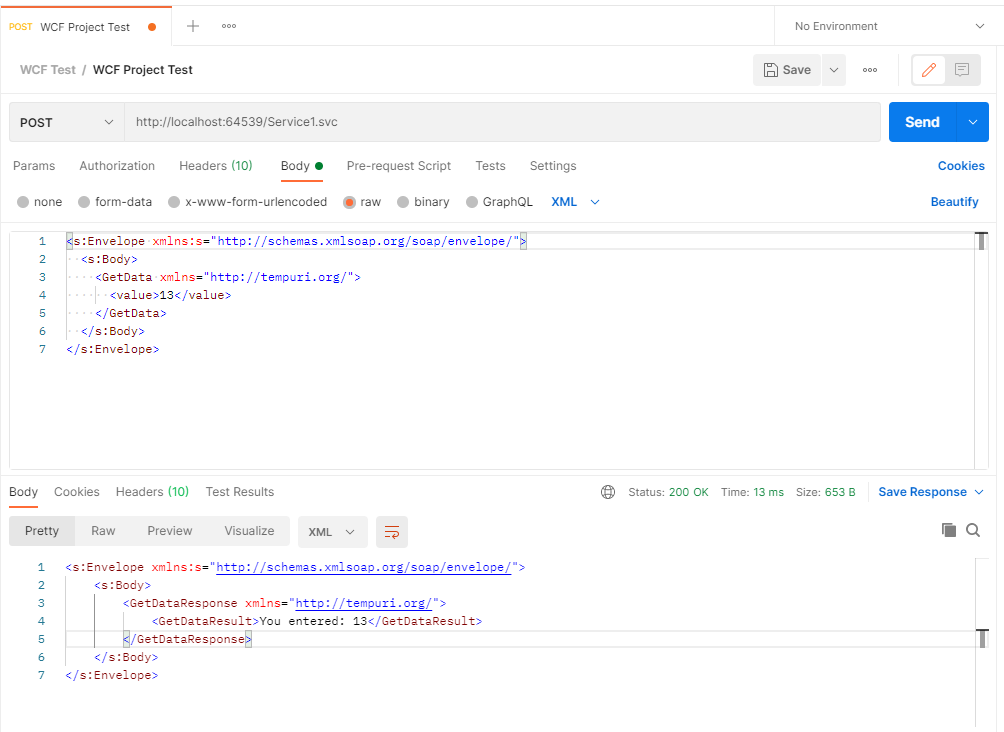The height and width of the screenshot is (732, 1004).
Task: Switch response view to Preview
Action: tap(170, 531)
